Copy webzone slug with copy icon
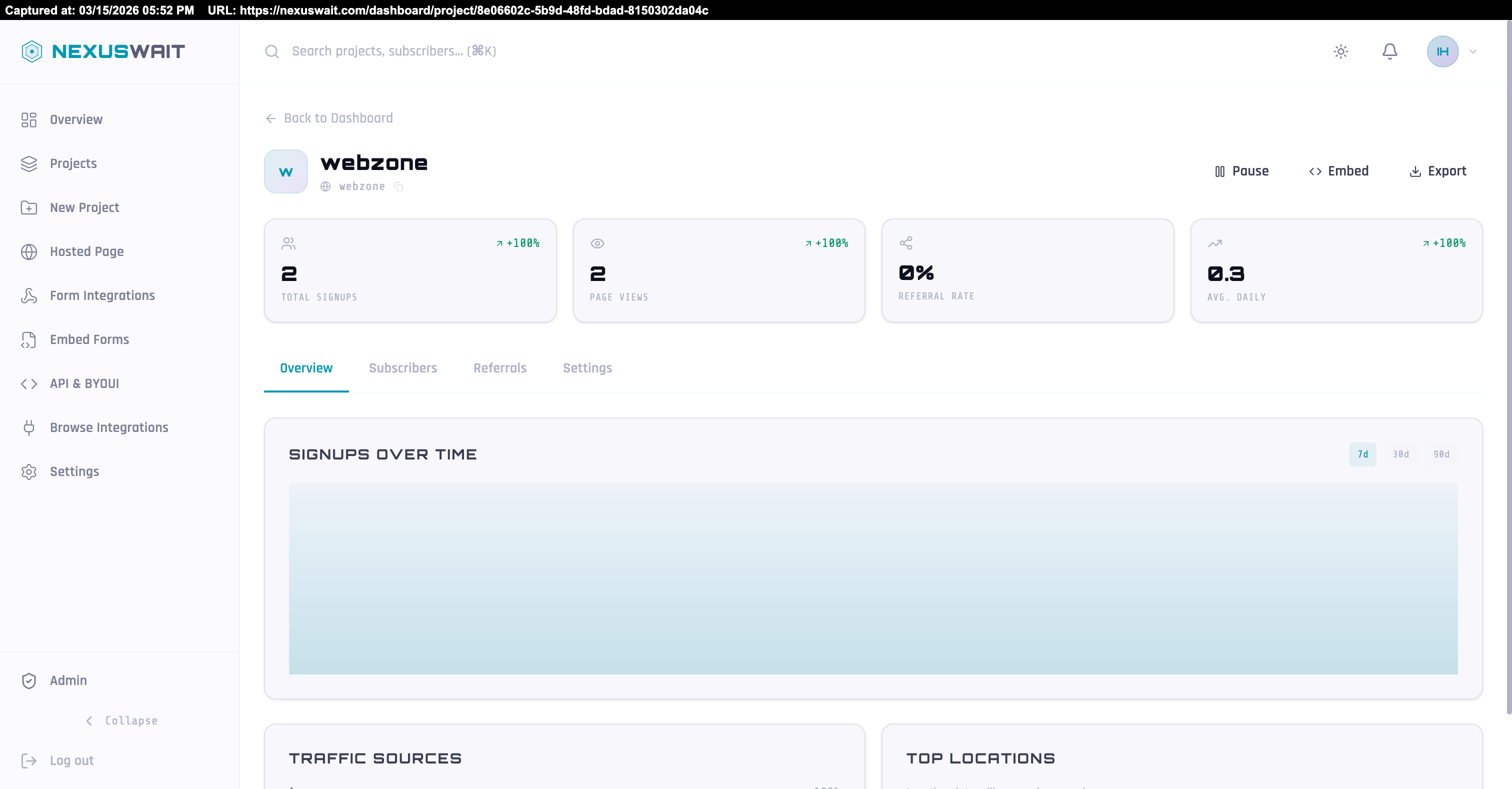Image resolution: width=1512 pixels, height=789 pixels. point(398,186)
